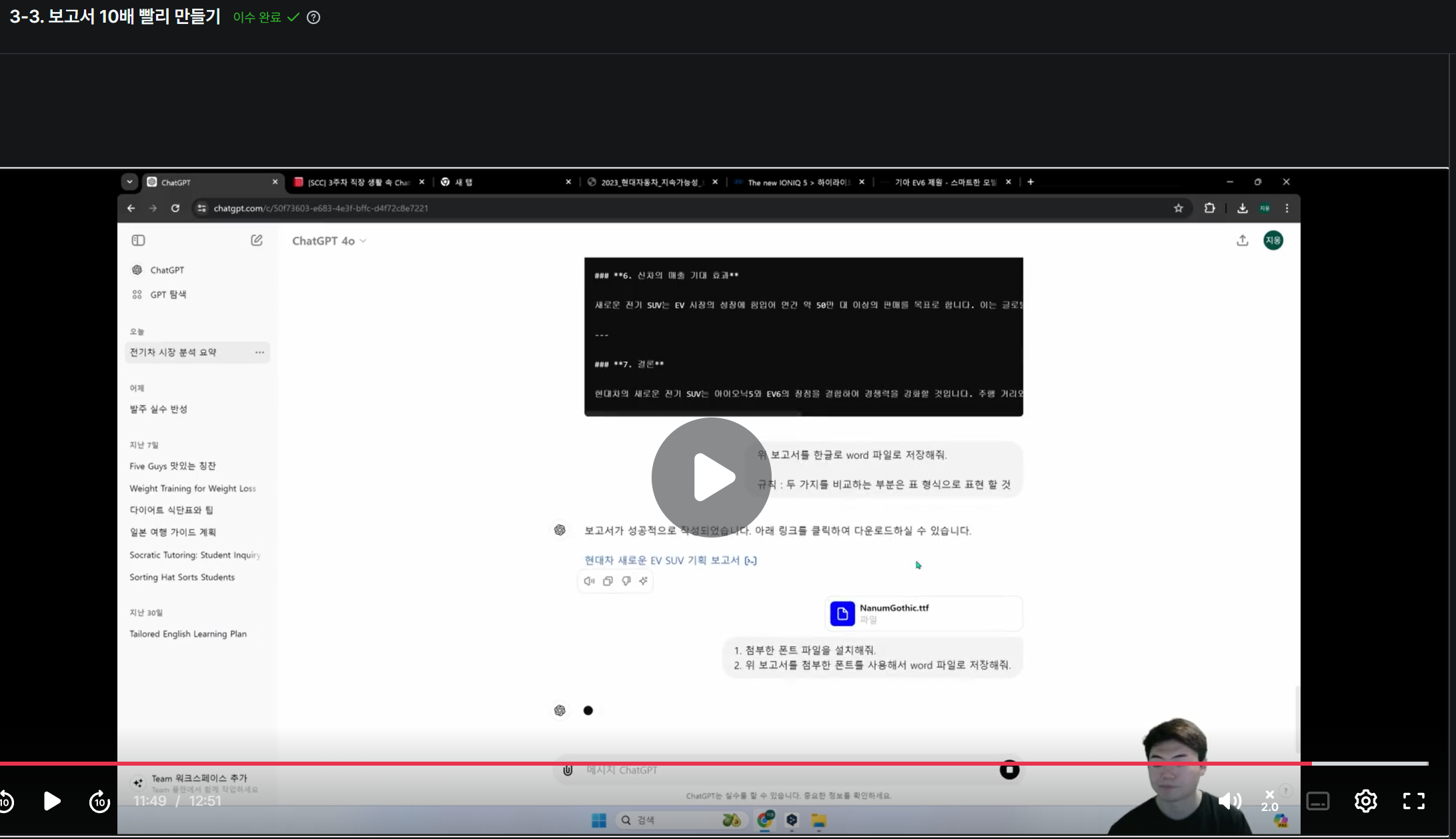Start a new chat with the compose icon
The image size is (1456, 839).
(x=257, y=240)
